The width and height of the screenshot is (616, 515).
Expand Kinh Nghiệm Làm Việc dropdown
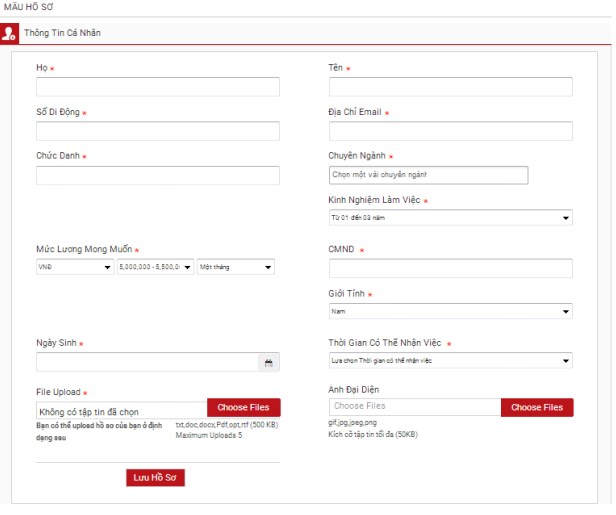click(450, 218)
